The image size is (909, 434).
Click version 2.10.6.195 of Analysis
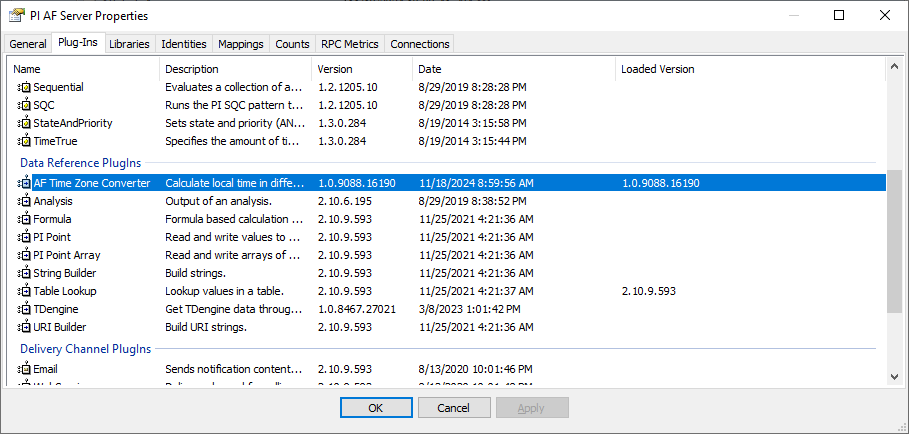coord(345,201)
